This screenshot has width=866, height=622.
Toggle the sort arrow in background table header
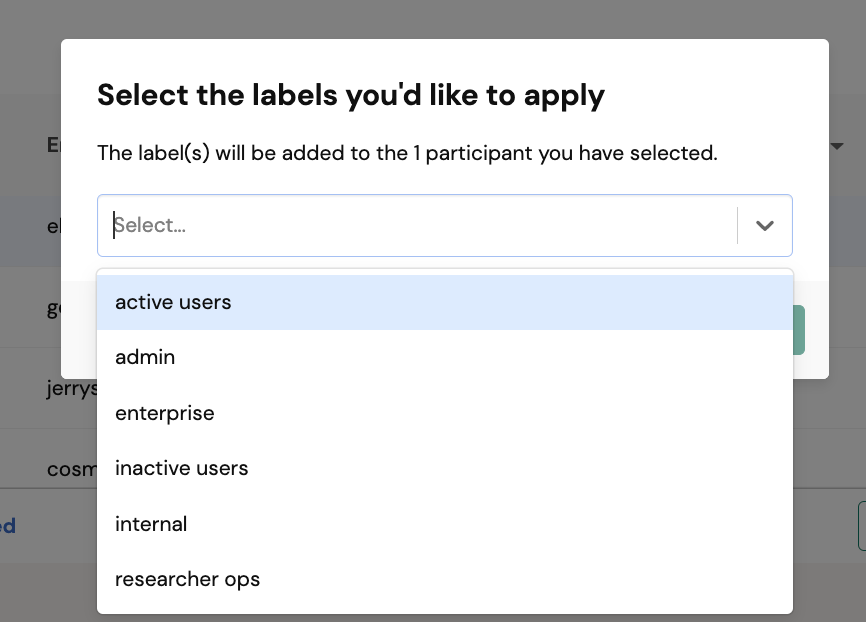point(837,146)
